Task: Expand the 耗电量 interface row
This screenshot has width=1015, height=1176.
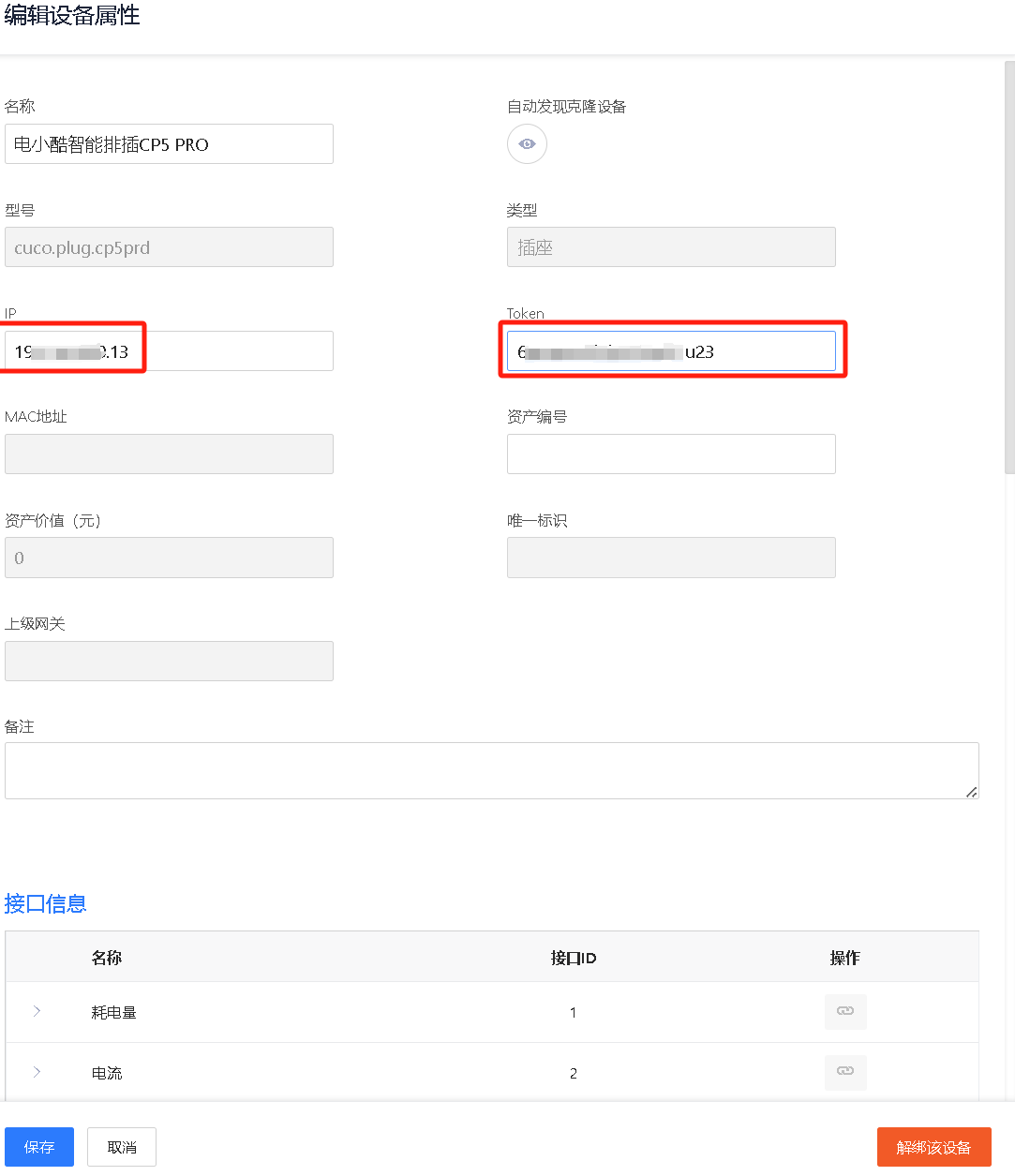Action: (37, 1011)
